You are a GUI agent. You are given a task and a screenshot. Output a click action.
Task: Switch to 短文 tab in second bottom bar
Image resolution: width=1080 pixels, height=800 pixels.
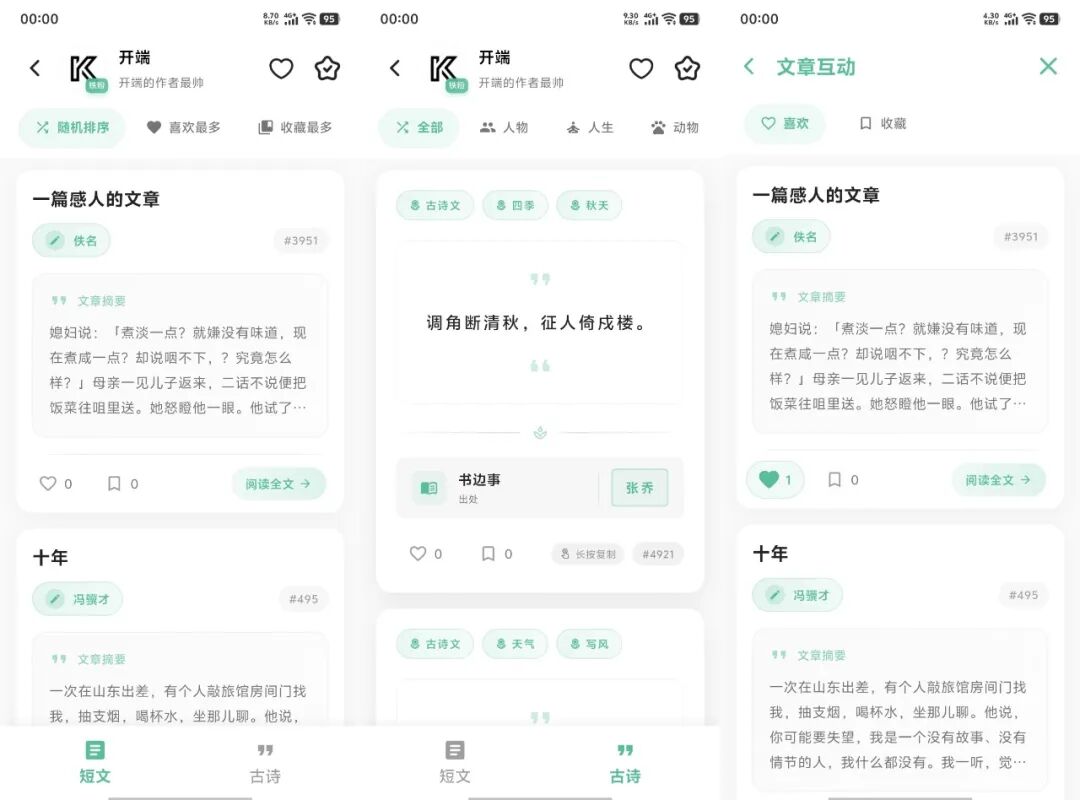pos(455,763)
